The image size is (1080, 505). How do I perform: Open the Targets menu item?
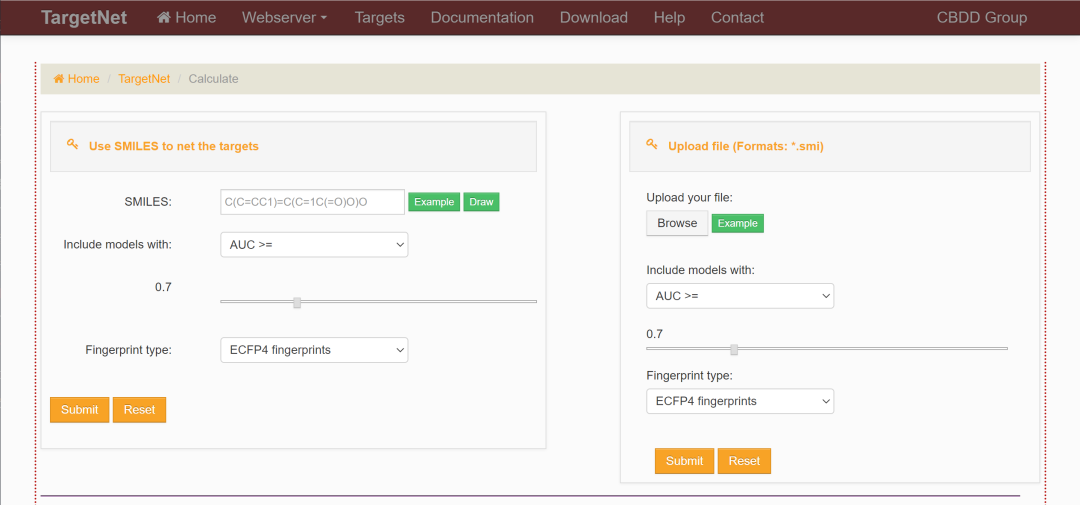380,18
